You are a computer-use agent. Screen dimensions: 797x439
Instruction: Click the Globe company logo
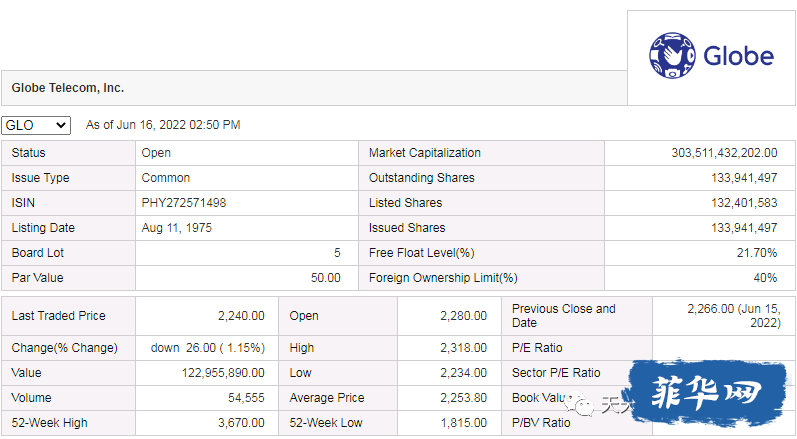711,56
